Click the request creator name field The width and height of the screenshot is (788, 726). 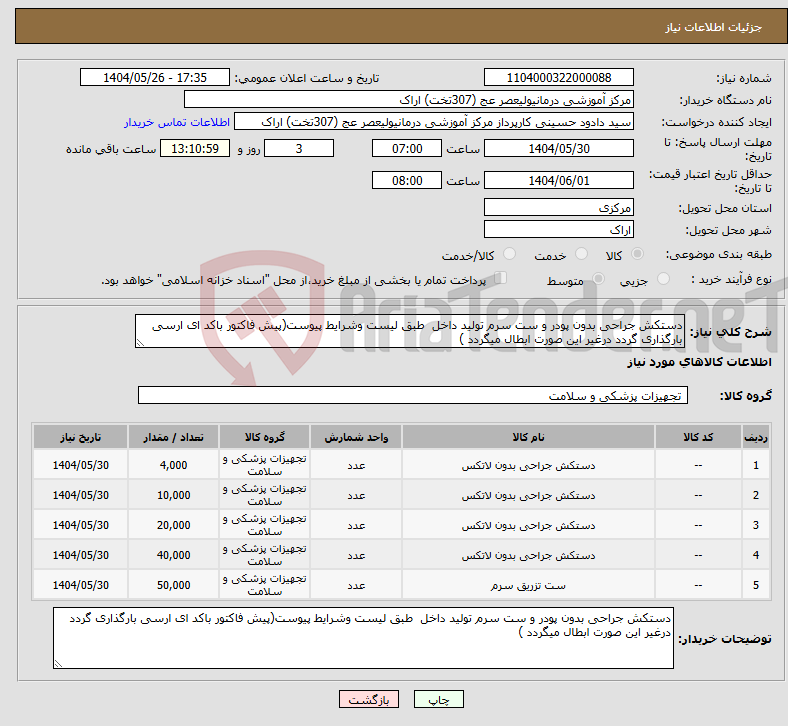point(434,122)
